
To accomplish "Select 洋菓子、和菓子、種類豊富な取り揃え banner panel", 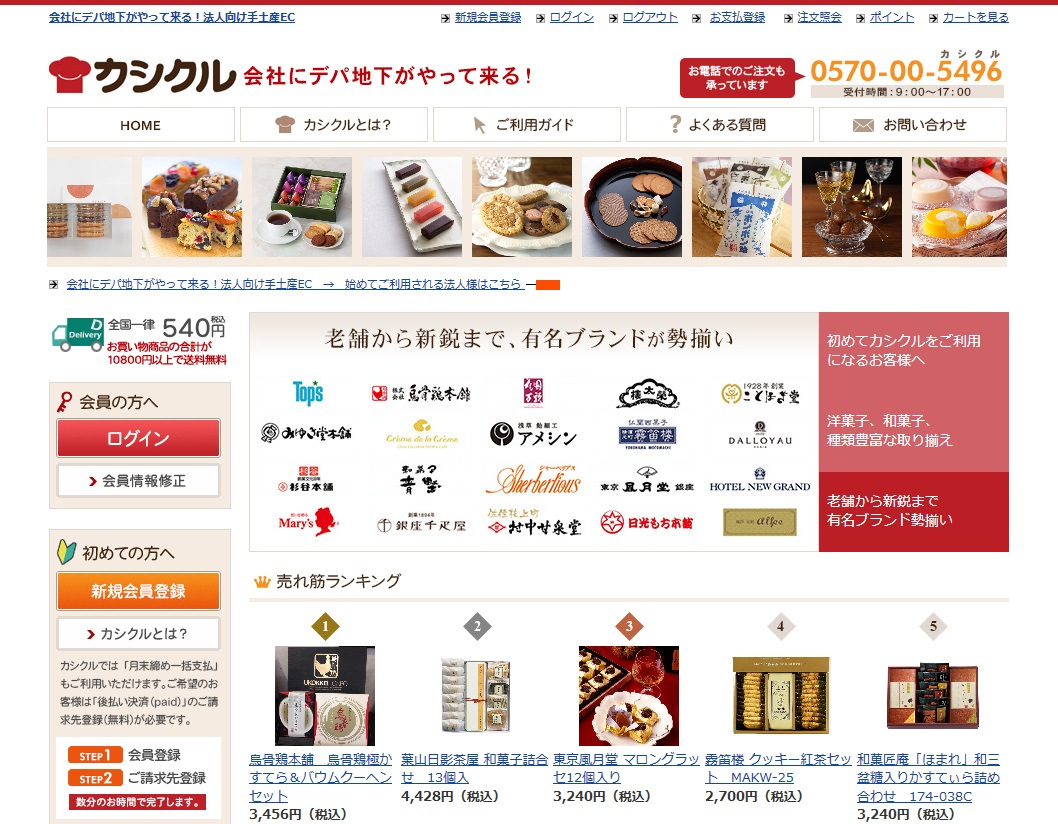I will pos(914,431).
